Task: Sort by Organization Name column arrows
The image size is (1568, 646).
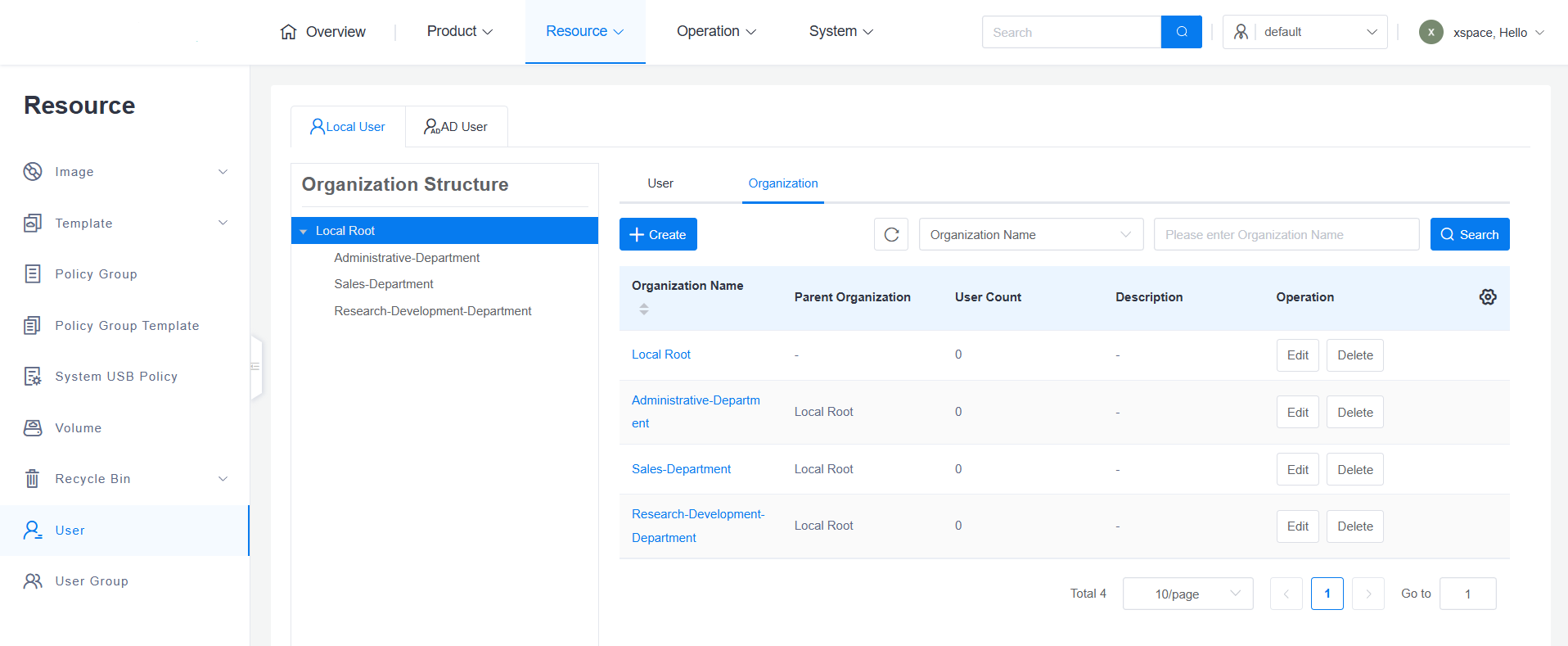Action: click(x=644, y=309)
